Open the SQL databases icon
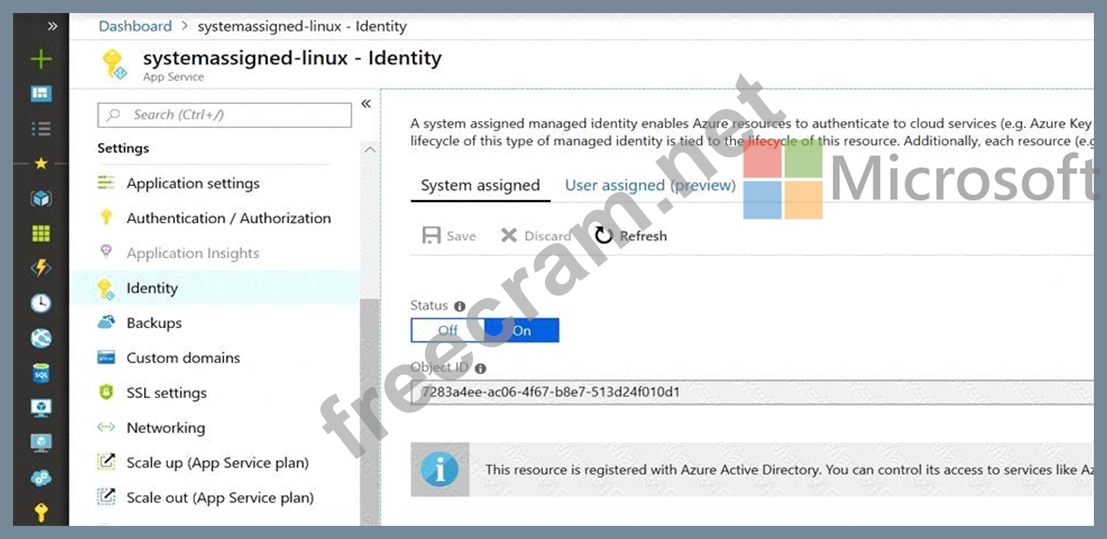1107x539 pixels. pos(41,373)
